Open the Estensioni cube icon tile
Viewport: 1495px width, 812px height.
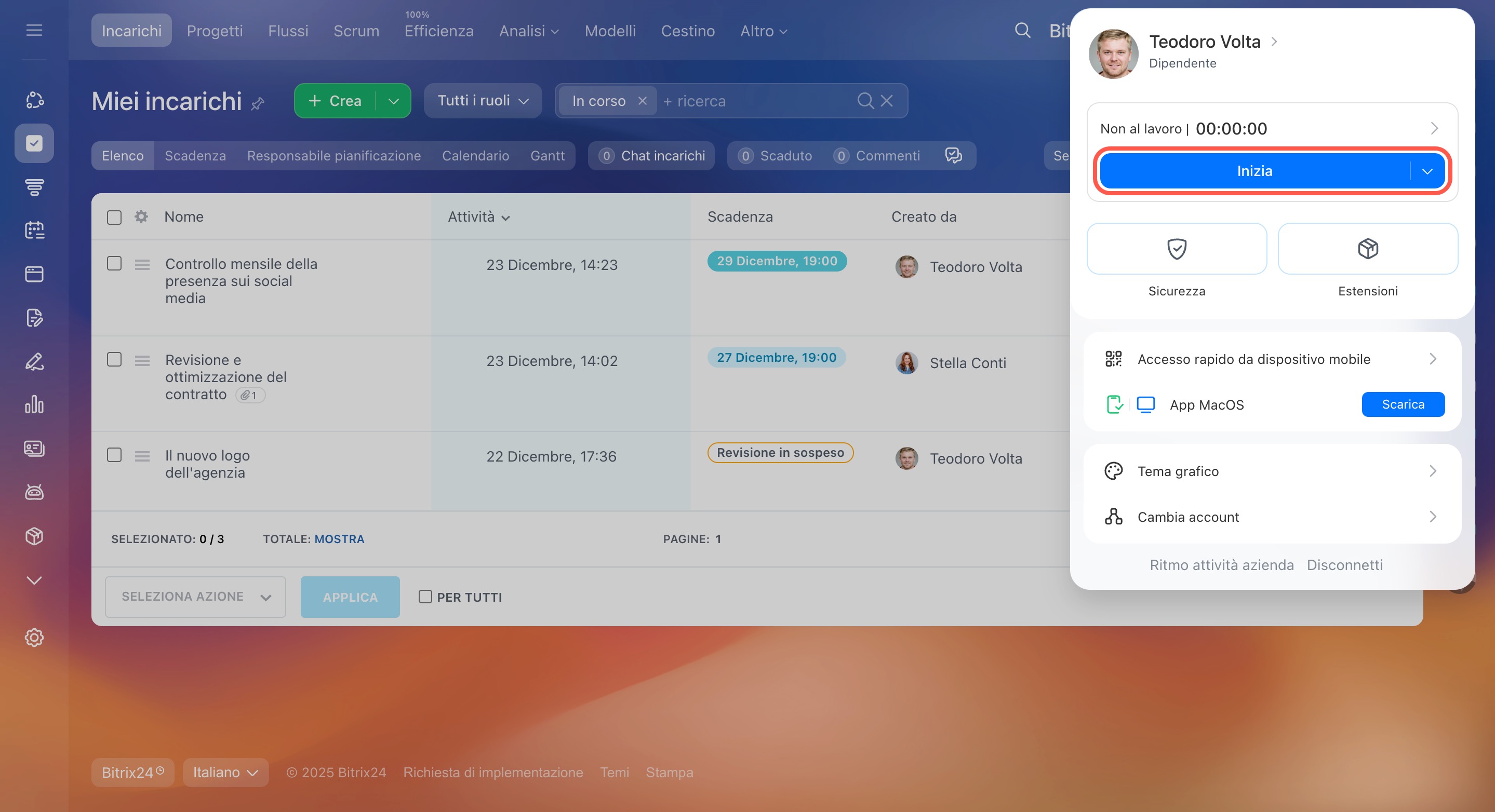click(1367, 249)
